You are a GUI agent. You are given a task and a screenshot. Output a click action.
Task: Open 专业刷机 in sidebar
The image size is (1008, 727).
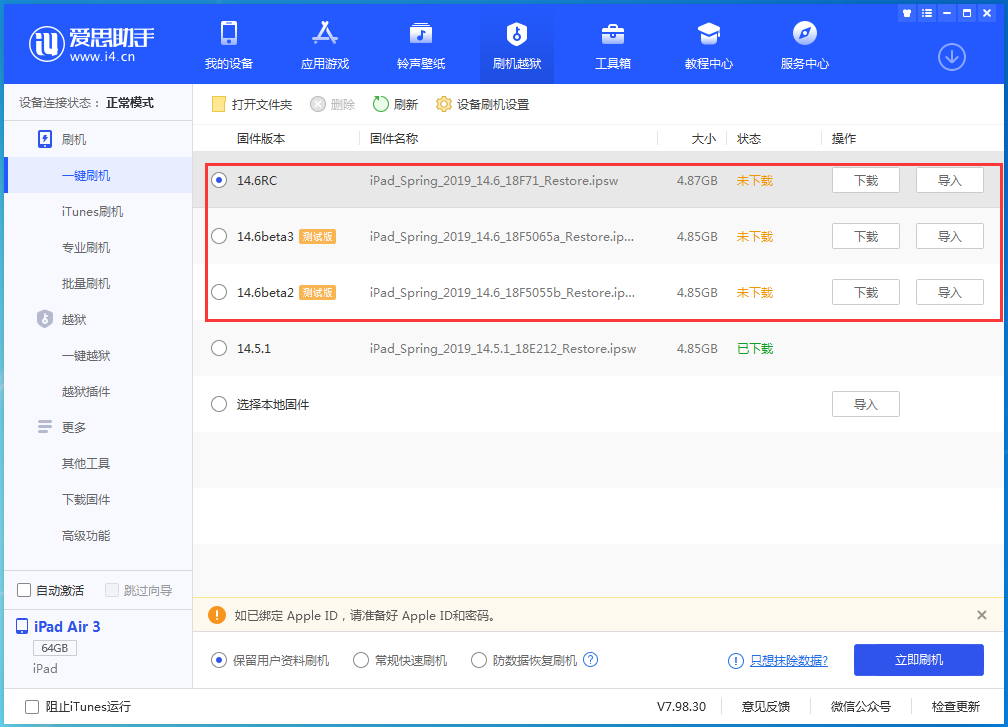(x=86, y=247)
